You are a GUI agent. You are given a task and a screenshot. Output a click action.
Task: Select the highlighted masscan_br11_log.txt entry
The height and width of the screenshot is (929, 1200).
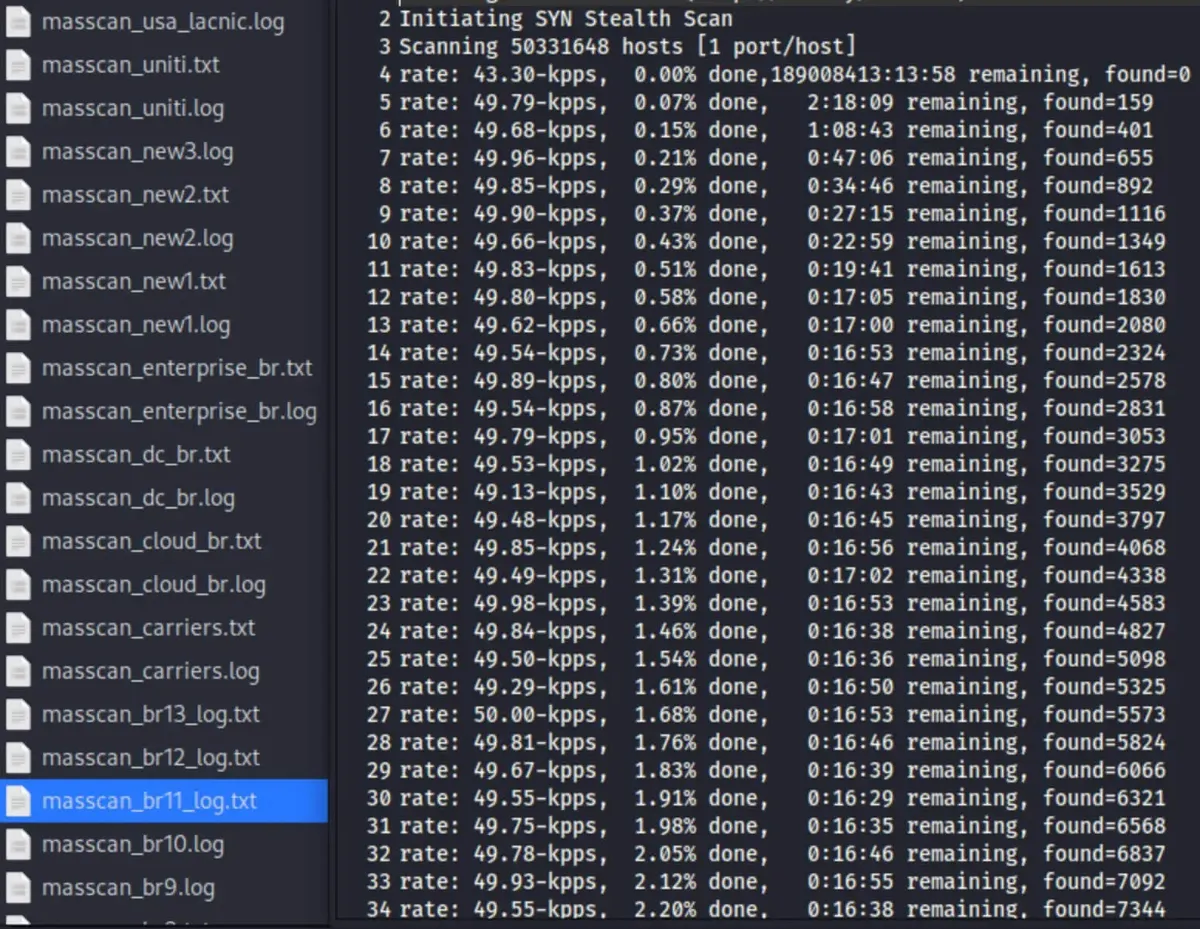pos(164,801)
